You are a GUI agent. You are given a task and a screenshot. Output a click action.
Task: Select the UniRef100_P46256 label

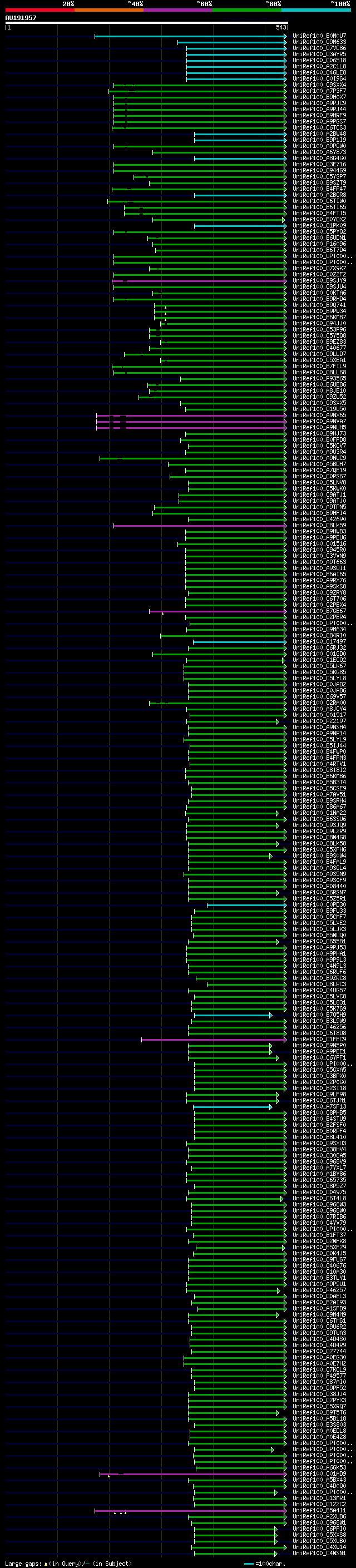click(x=319, y=1027)
